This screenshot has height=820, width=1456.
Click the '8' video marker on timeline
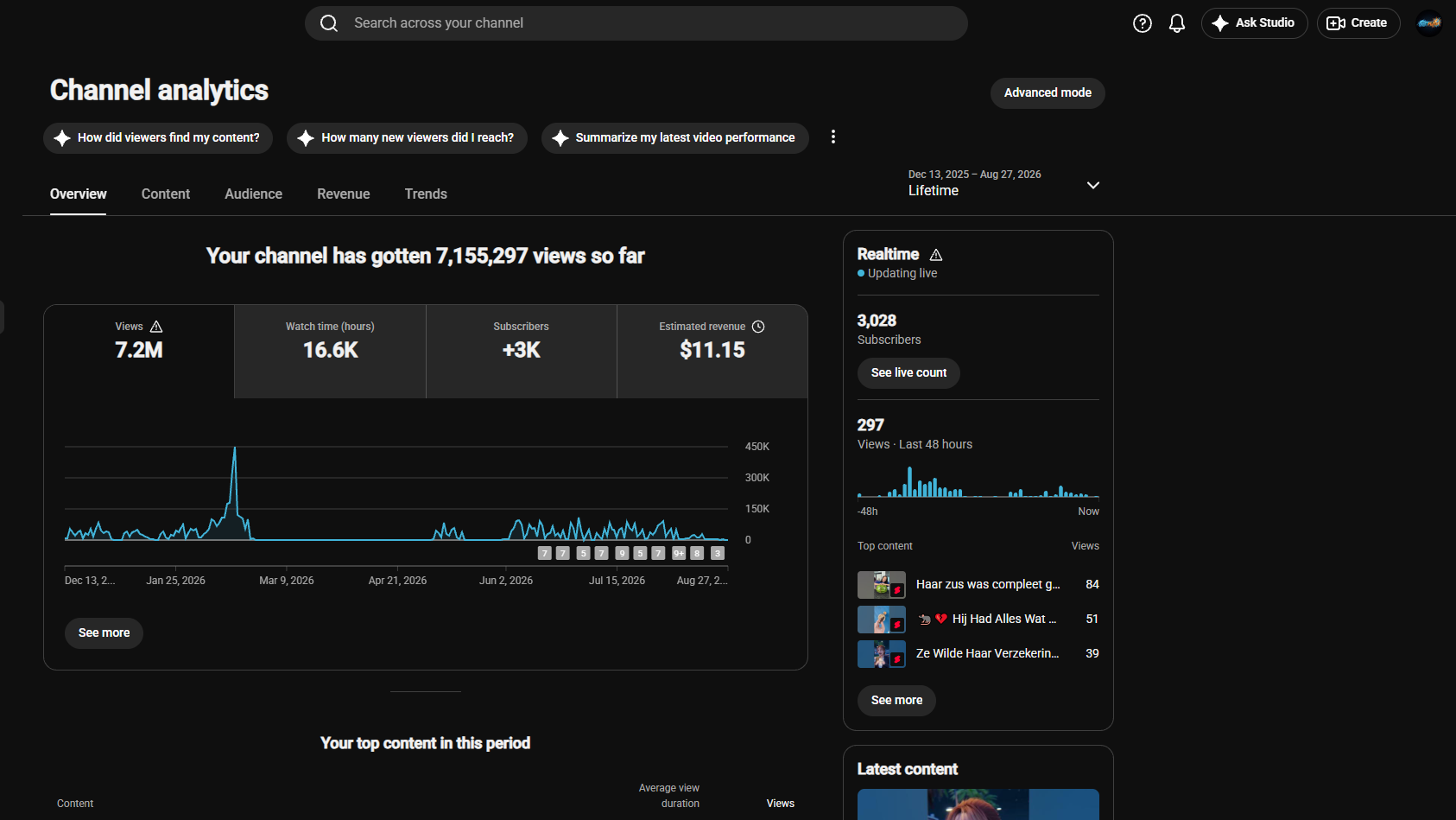pos(697,553)
